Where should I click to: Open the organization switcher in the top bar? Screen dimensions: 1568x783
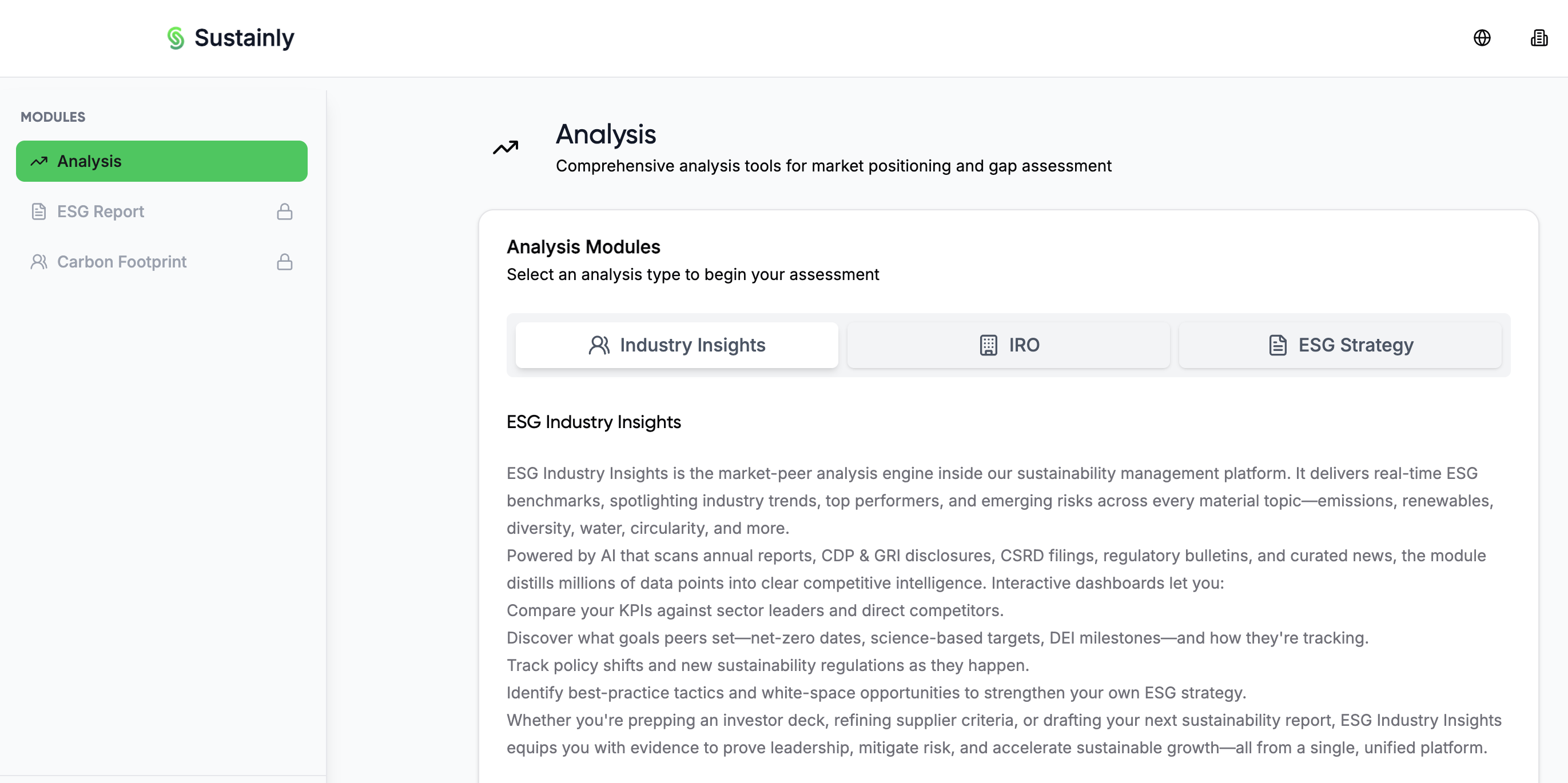pos(1539,38)
